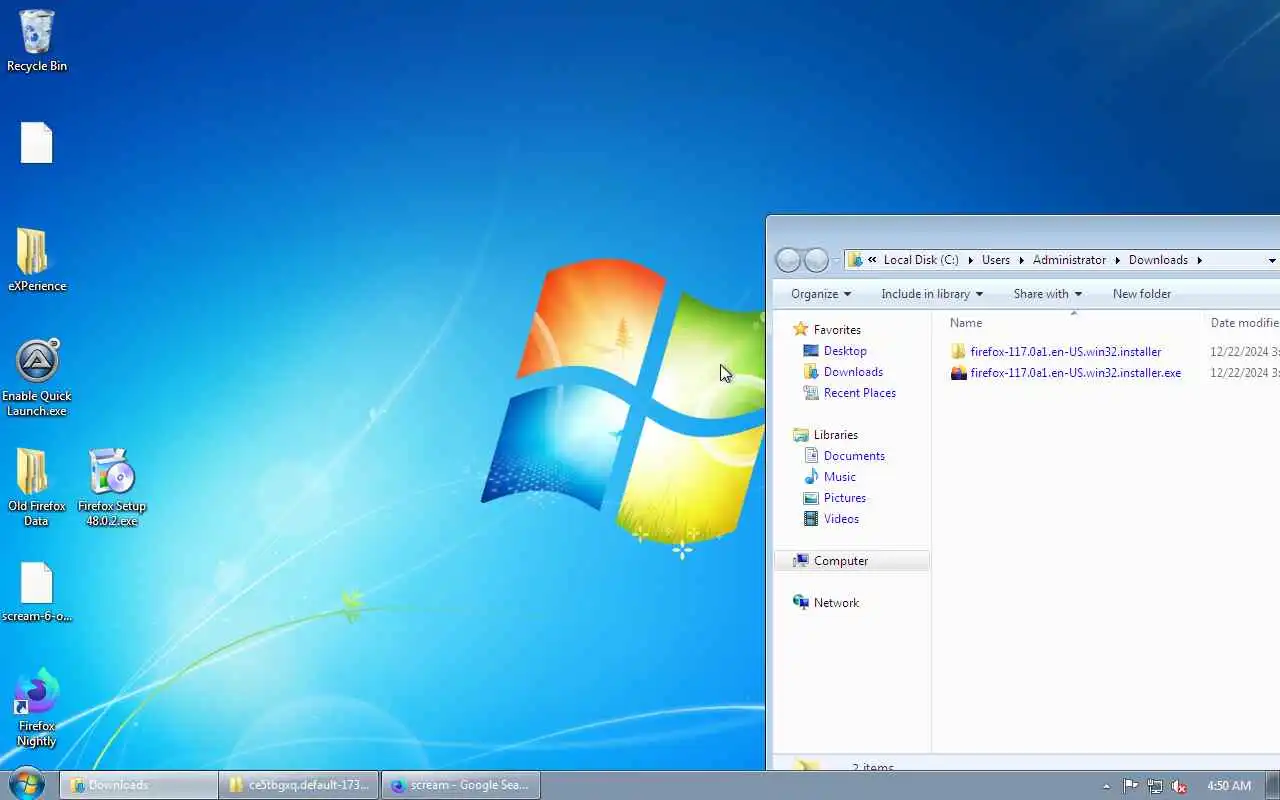Open the Share with menu

(x=1047, y=294)
